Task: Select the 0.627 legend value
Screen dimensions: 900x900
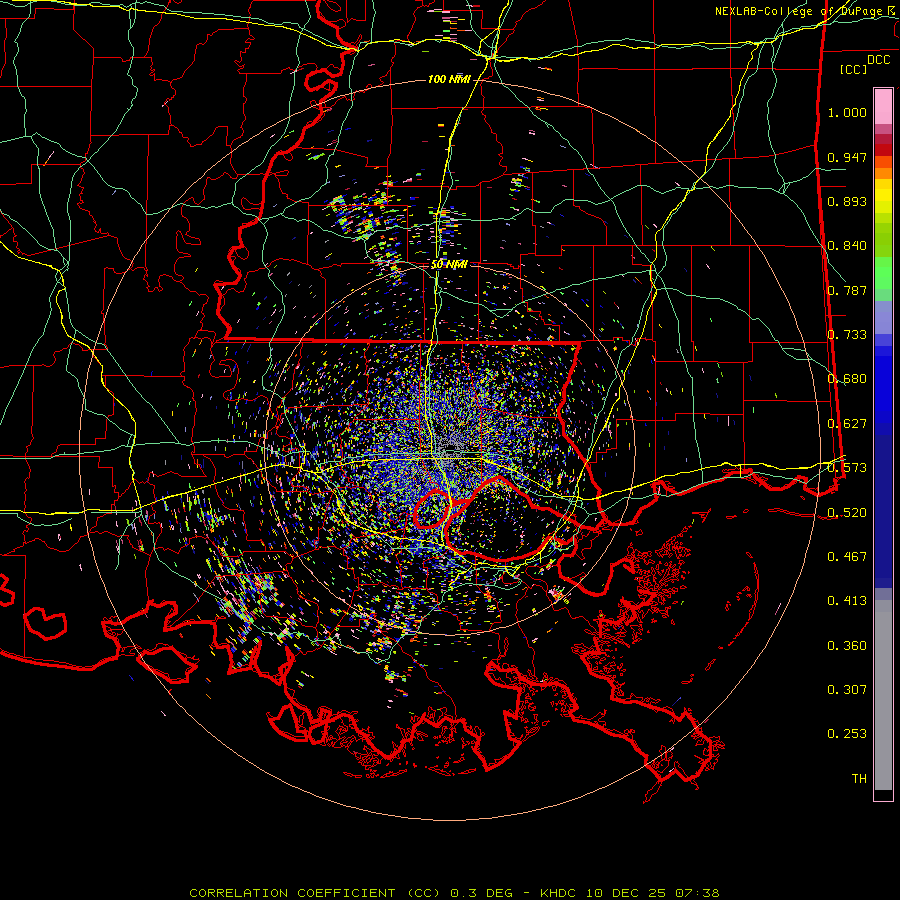Action: pyautogui.click(x=847, y=424)
